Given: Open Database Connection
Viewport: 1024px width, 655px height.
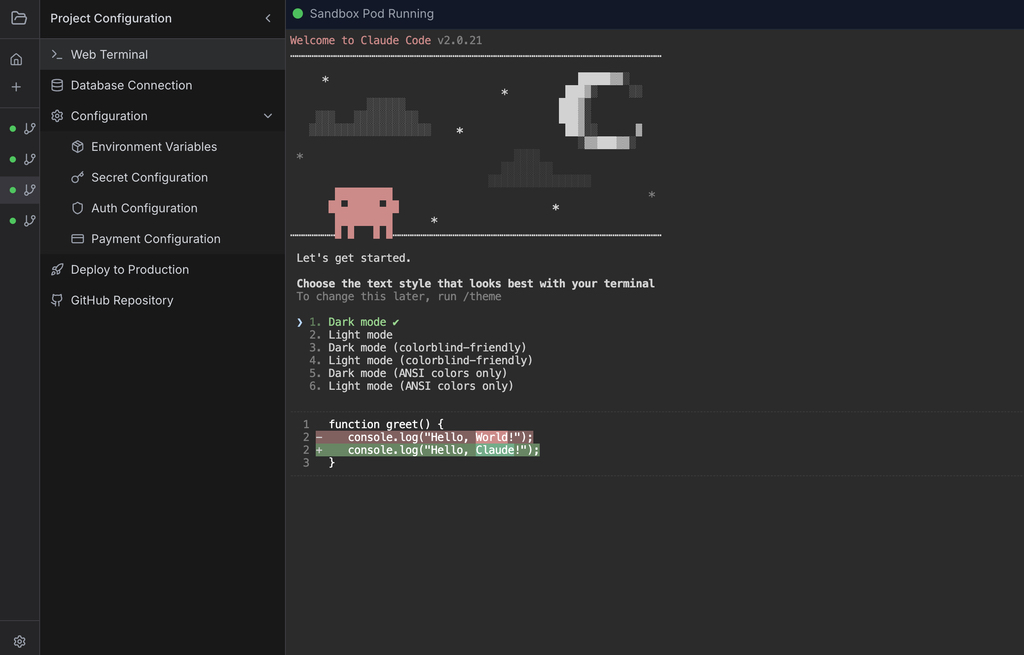Looking at the screenshot, I should pos(162,85).
